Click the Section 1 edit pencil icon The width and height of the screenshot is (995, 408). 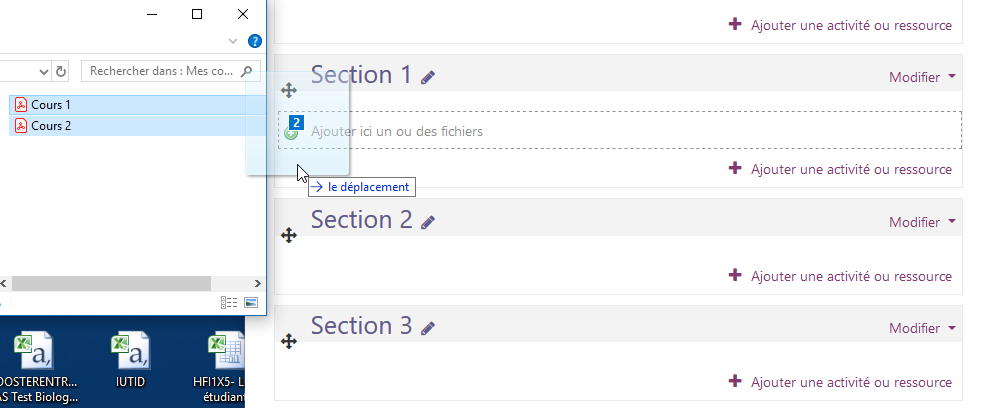point(428,77)
